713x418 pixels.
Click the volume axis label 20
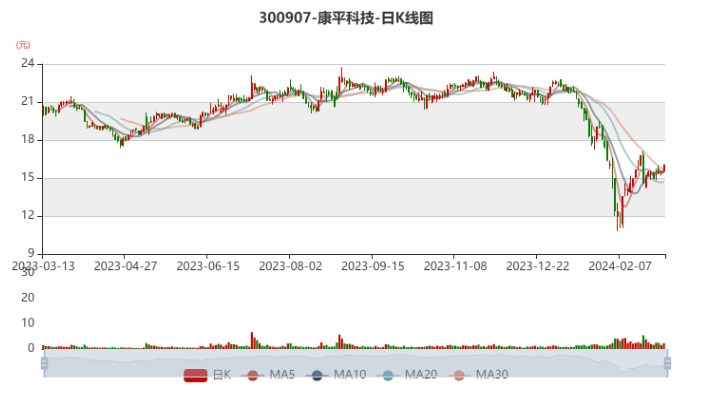pyautogui.click(x=28, y=297)
